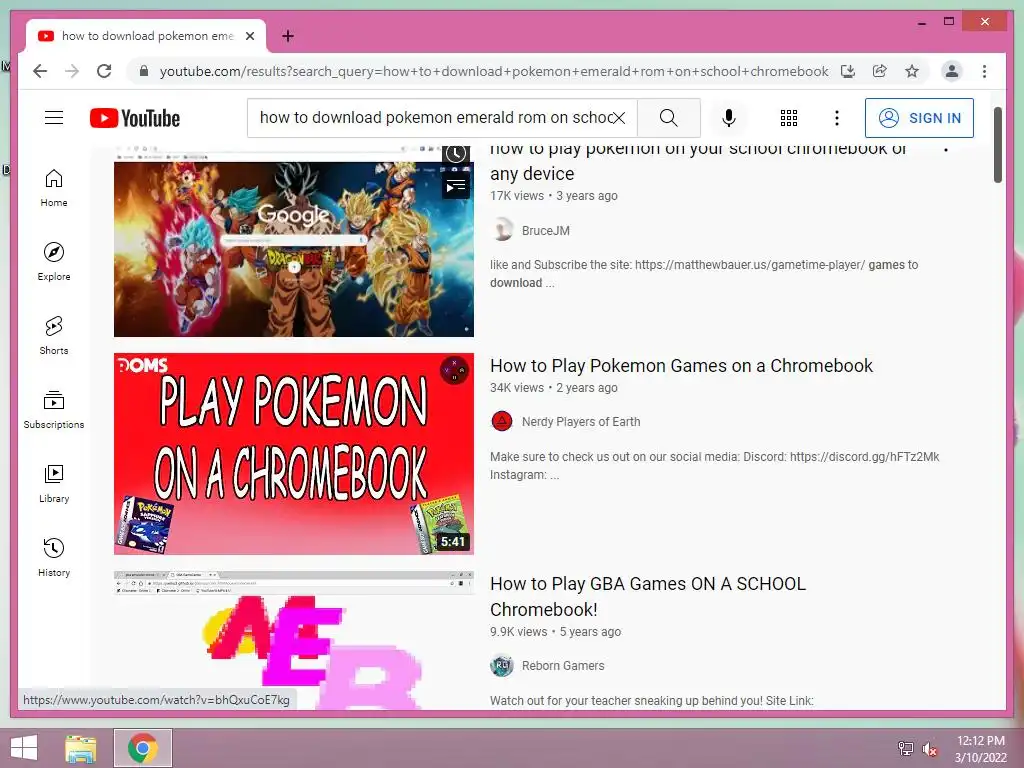
Task: Click the network tray icon
Action: point(906,749)
